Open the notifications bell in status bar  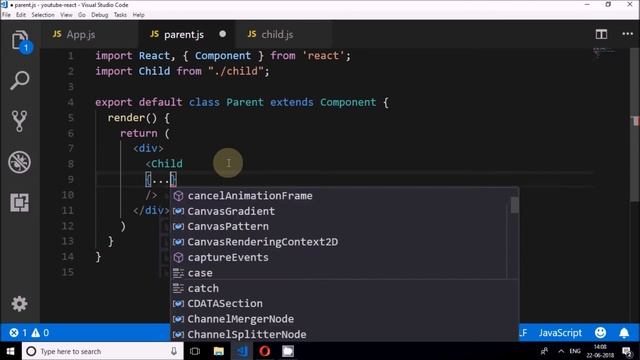(624, 333)
